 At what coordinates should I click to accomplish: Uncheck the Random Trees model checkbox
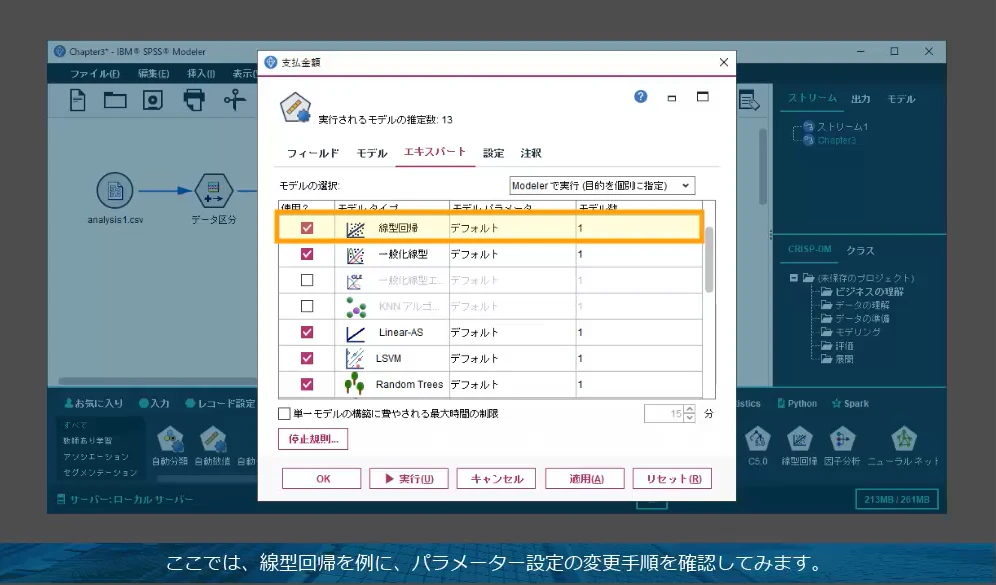(307, 384)
